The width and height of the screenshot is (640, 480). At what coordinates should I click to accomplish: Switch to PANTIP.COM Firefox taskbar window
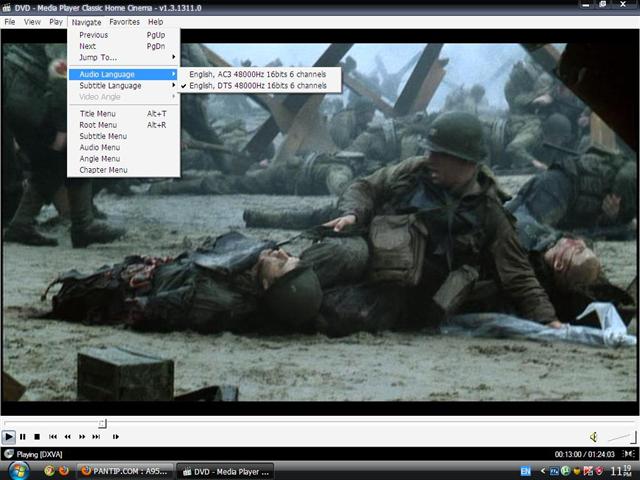[x=125, y=471]
